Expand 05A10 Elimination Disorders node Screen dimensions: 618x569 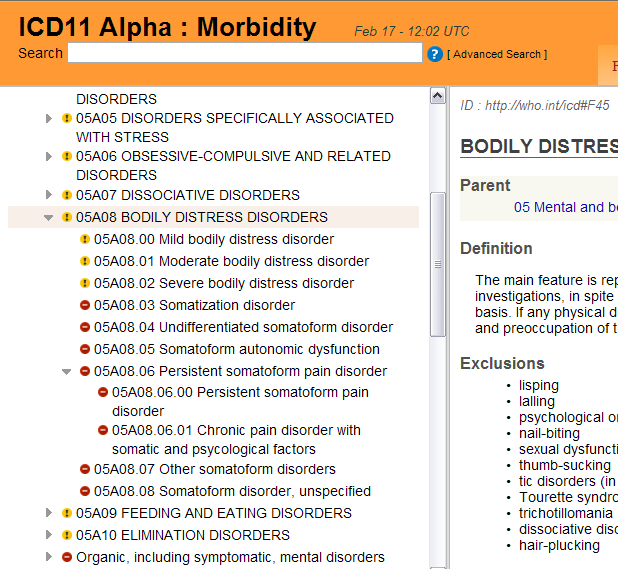(48, 535)
